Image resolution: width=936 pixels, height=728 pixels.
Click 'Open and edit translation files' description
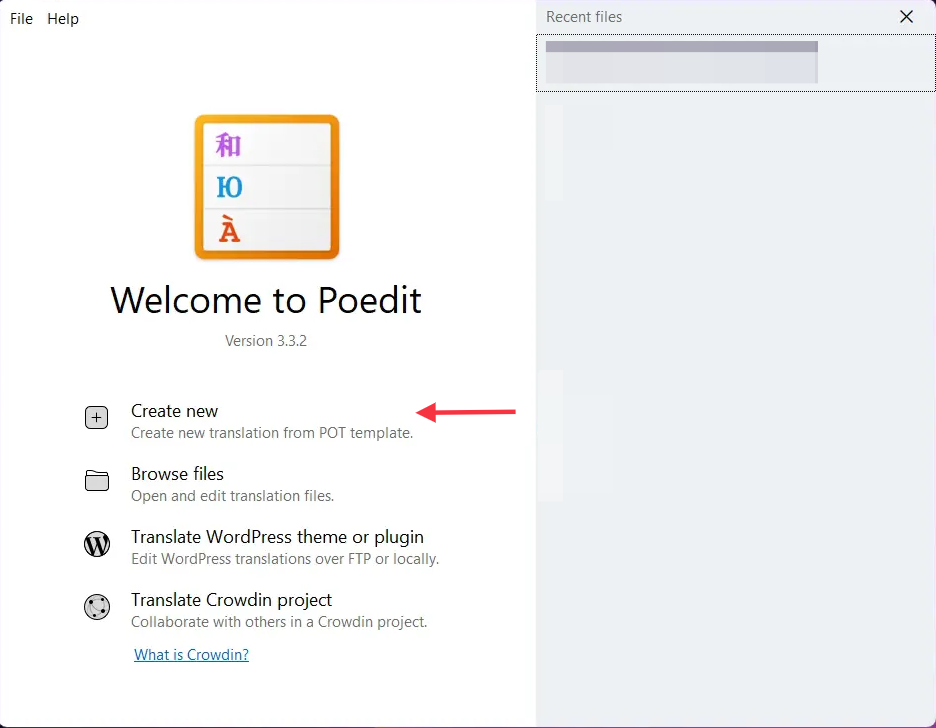[x=232, y=496]
